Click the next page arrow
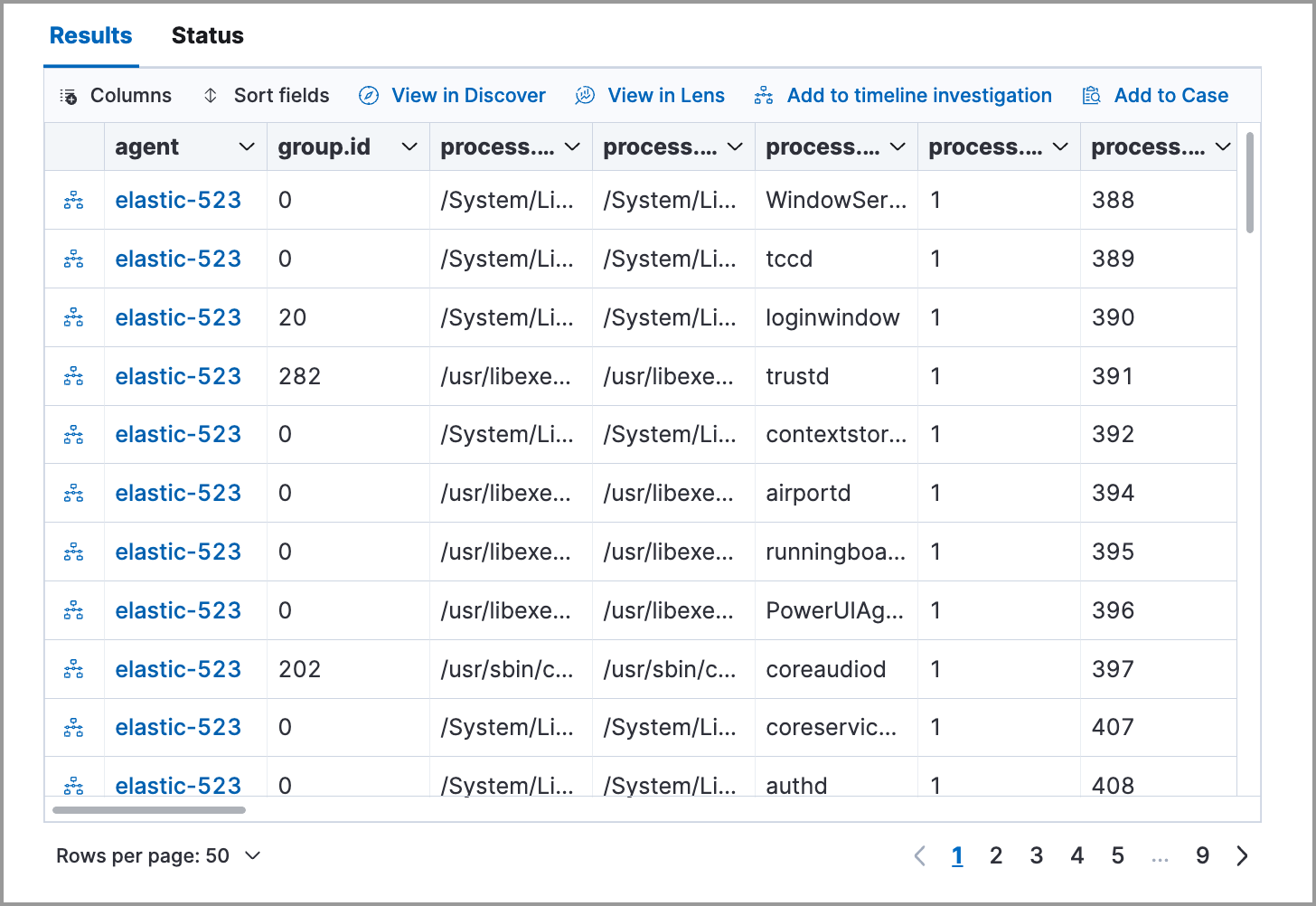The image size is (1316, 906). (x=1241, y=854)
